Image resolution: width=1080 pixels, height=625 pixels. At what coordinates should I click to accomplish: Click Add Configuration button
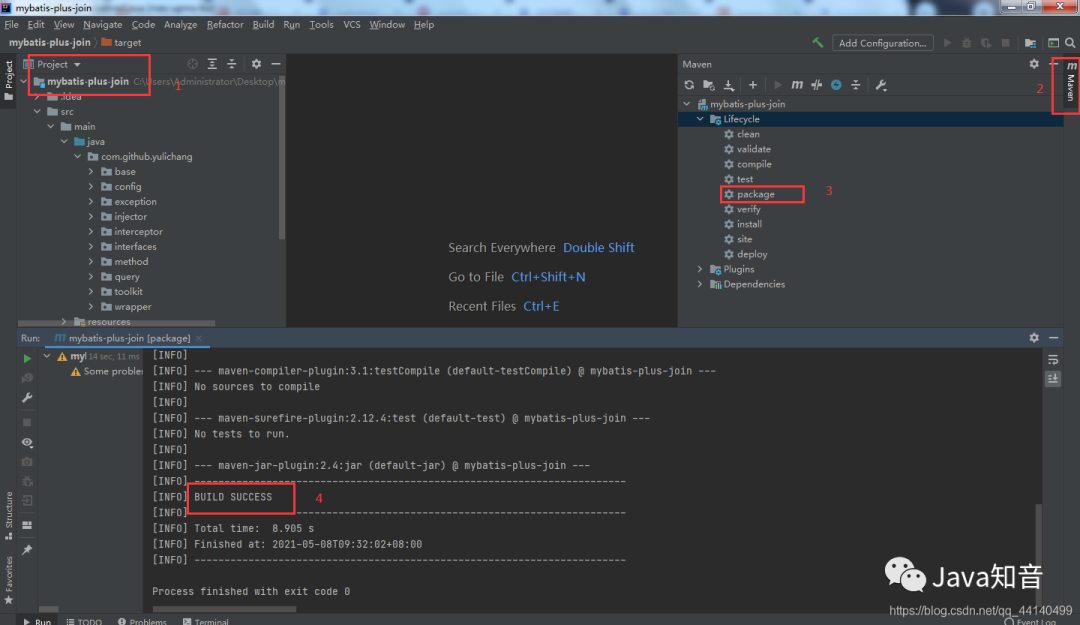(x=882, y=43)
